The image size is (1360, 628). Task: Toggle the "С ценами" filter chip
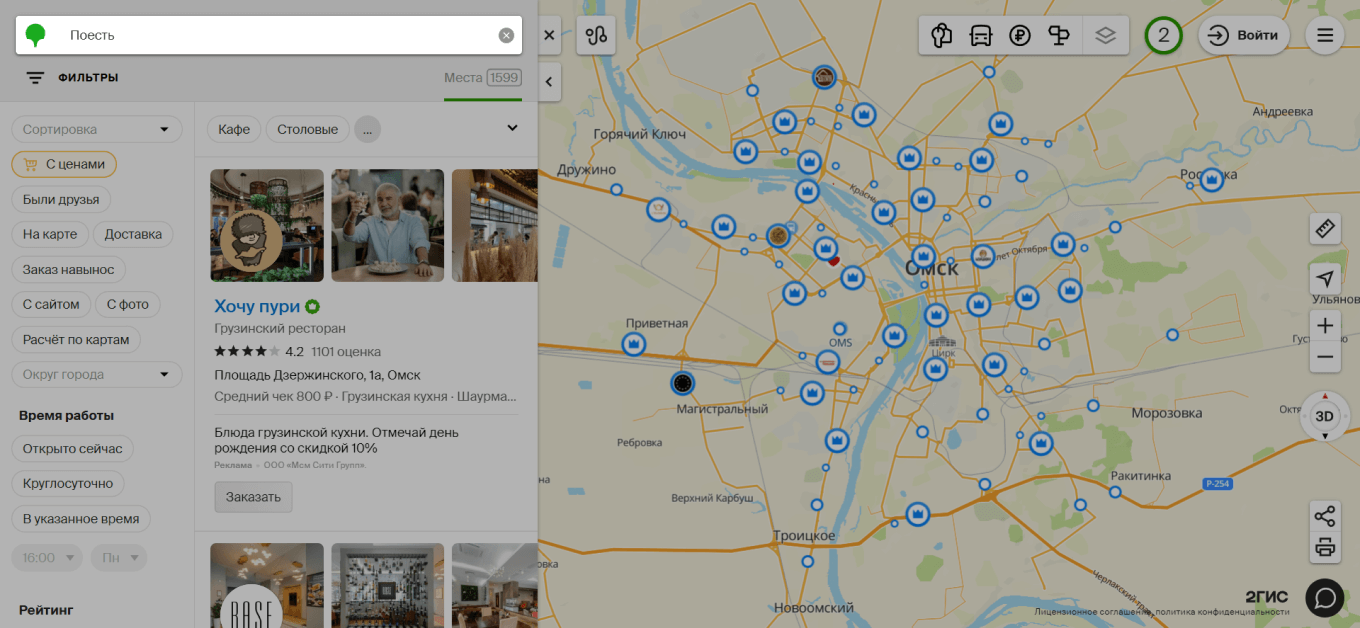coord(64,164)
